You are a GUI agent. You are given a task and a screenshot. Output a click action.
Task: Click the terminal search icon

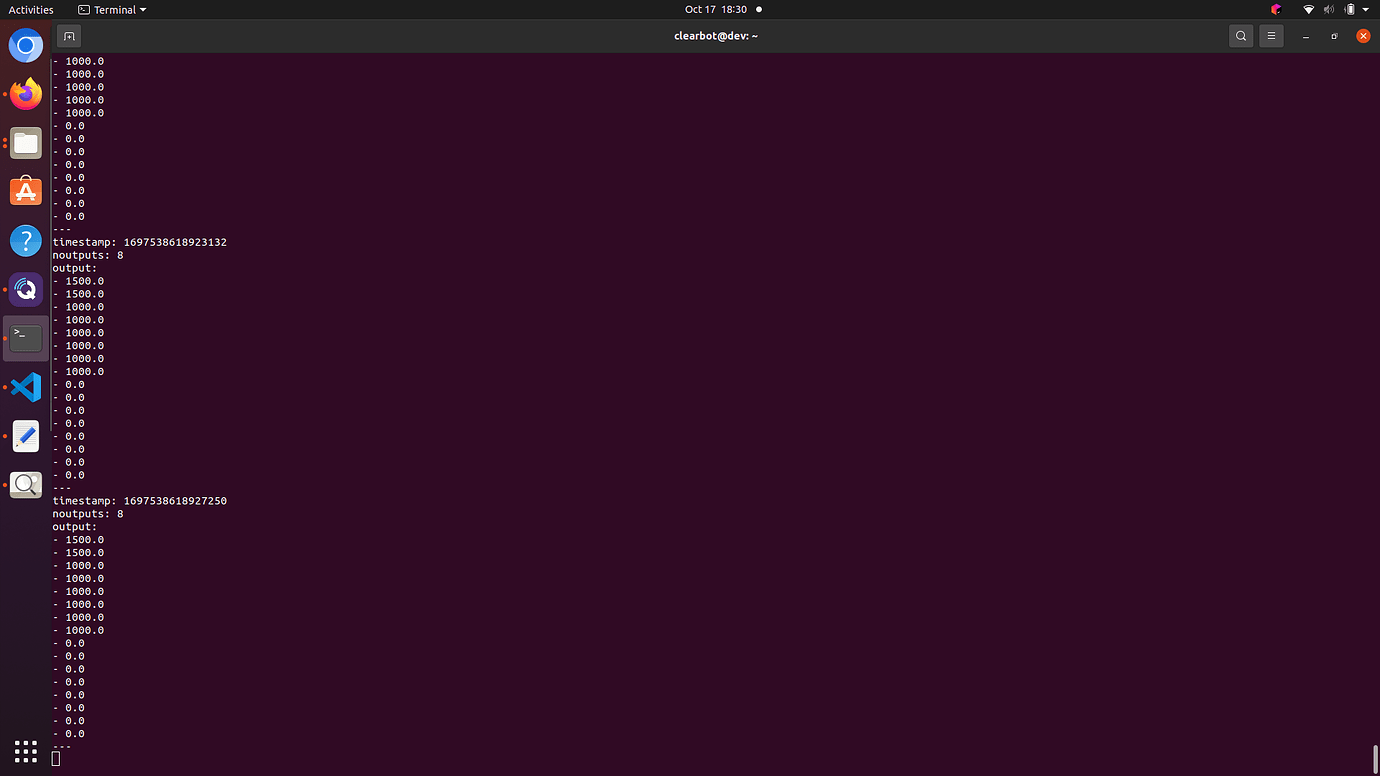pyautogui.click(x=1241, y=36)
